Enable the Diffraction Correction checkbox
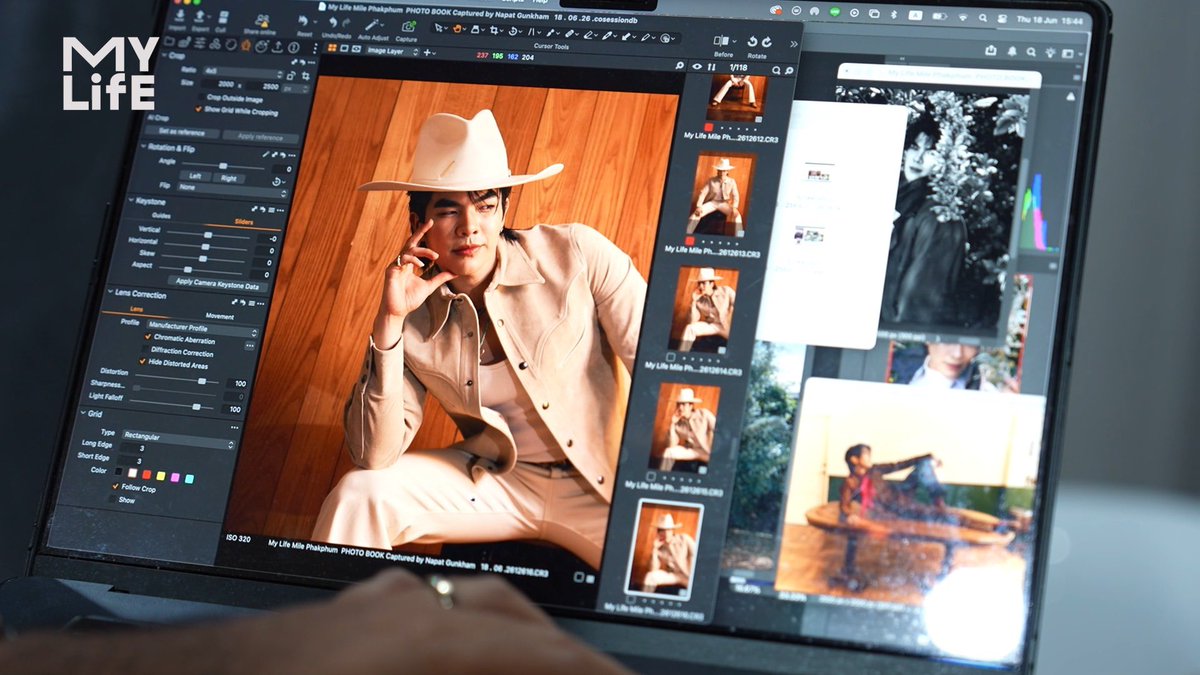This screenshot has width=1200, height=675. click(145, 349)
